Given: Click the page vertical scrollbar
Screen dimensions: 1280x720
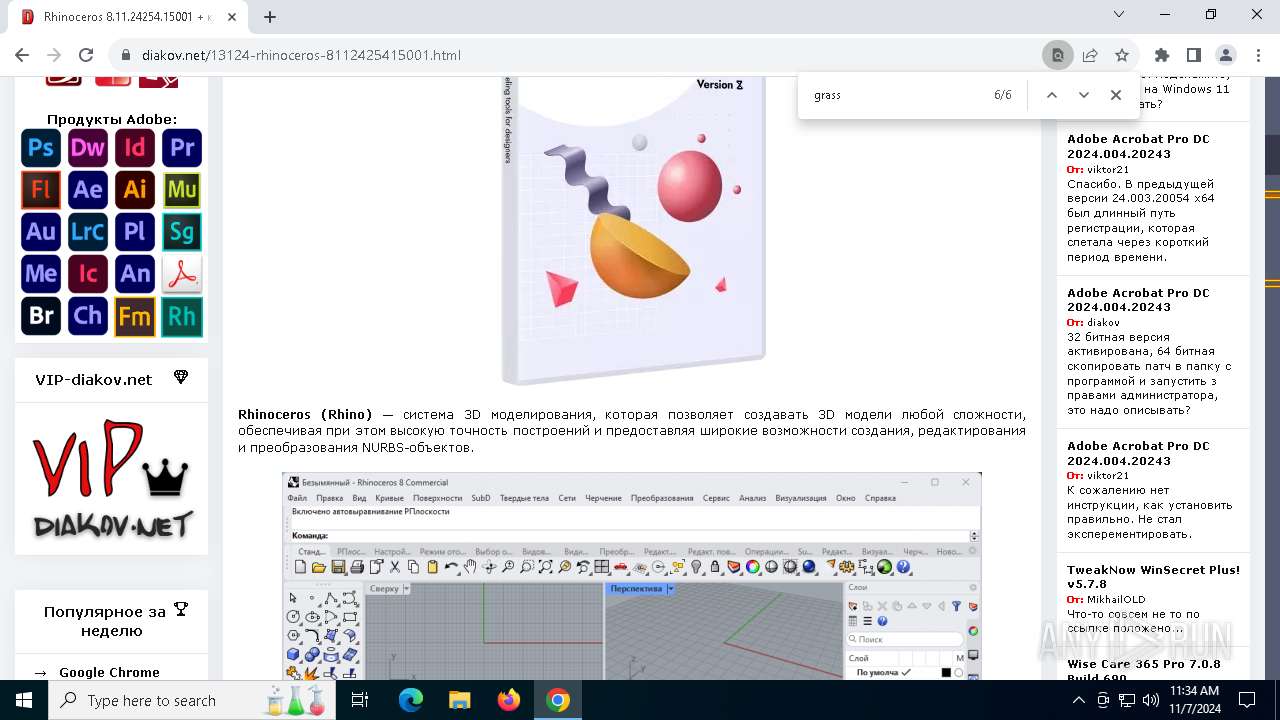Looking at the screenshot, I should pyautogui.click(x=1272, y=380).
